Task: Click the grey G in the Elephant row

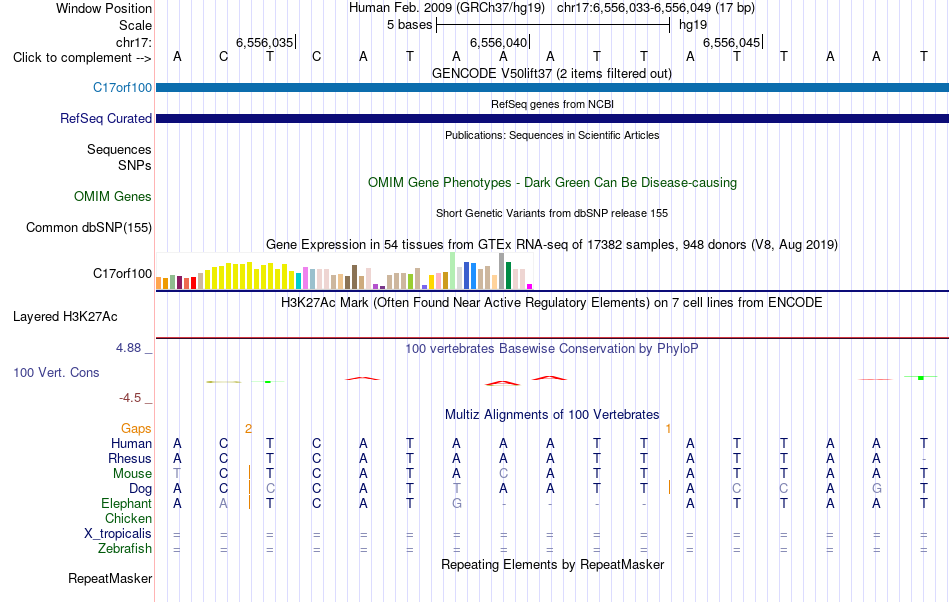Action: 457,503
